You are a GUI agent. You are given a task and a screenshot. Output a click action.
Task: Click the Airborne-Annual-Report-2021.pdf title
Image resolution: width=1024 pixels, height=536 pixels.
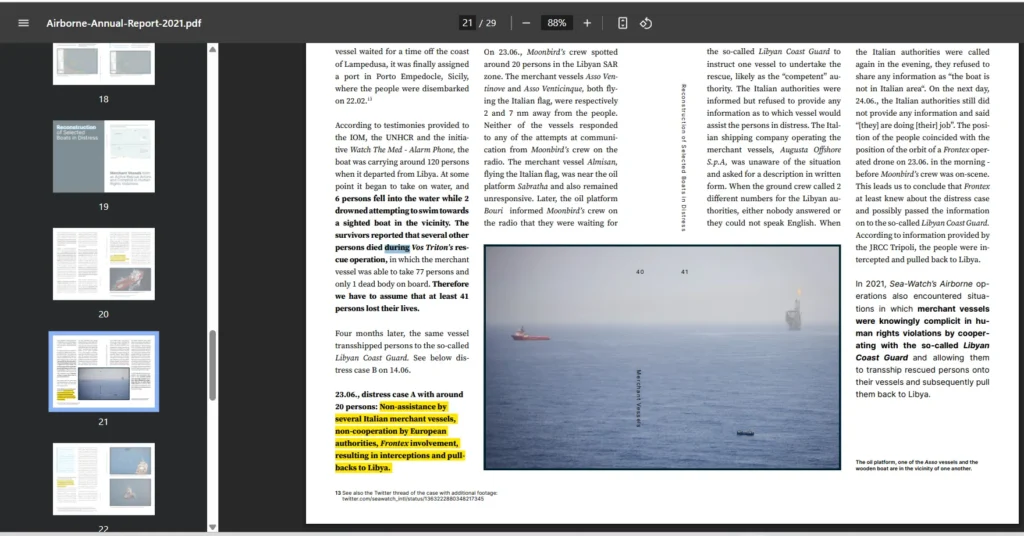(x=124, y=23)
